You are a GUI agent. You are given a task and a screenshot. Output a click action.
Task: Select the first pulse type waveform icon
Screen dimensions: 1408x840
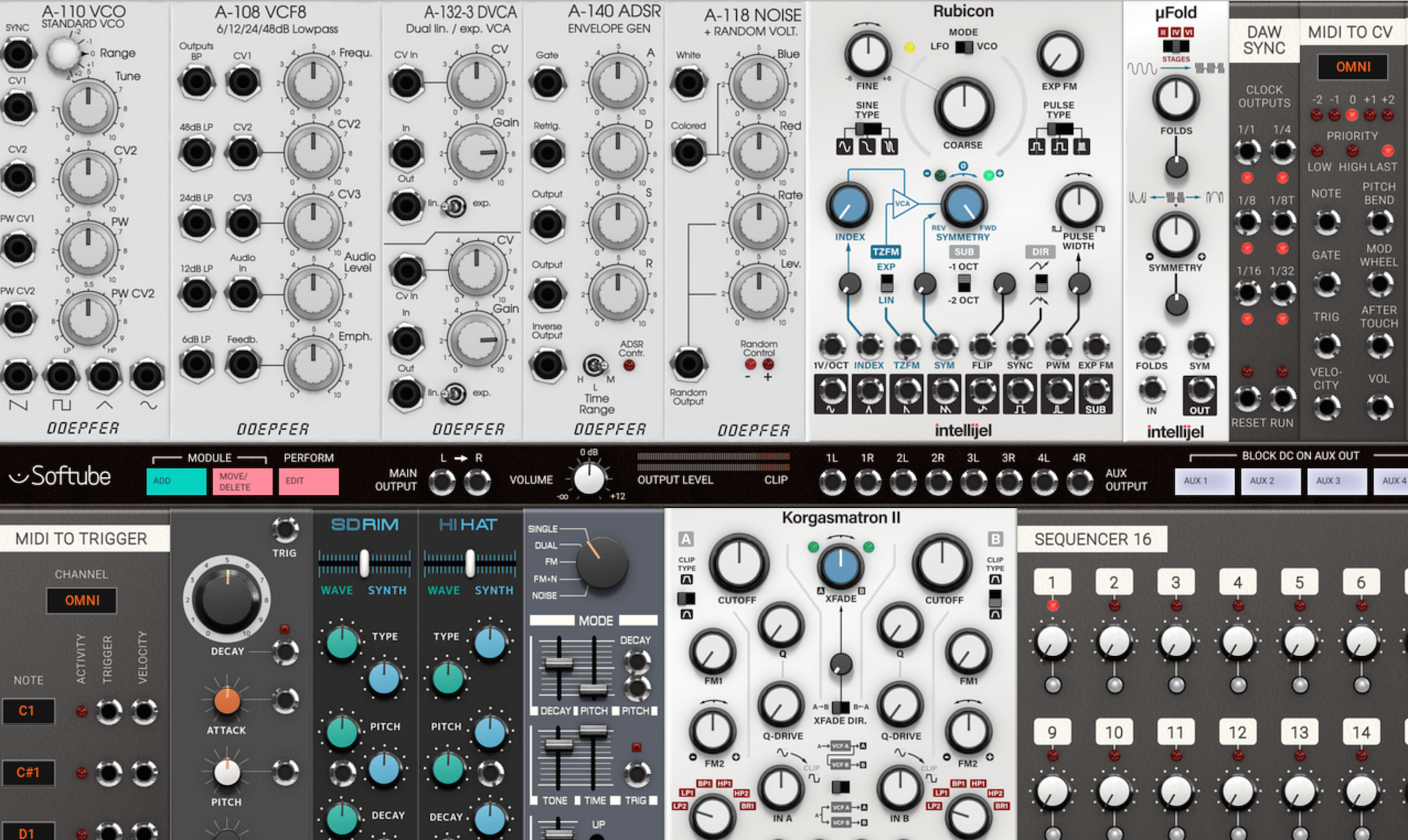tap(1036, 147)
